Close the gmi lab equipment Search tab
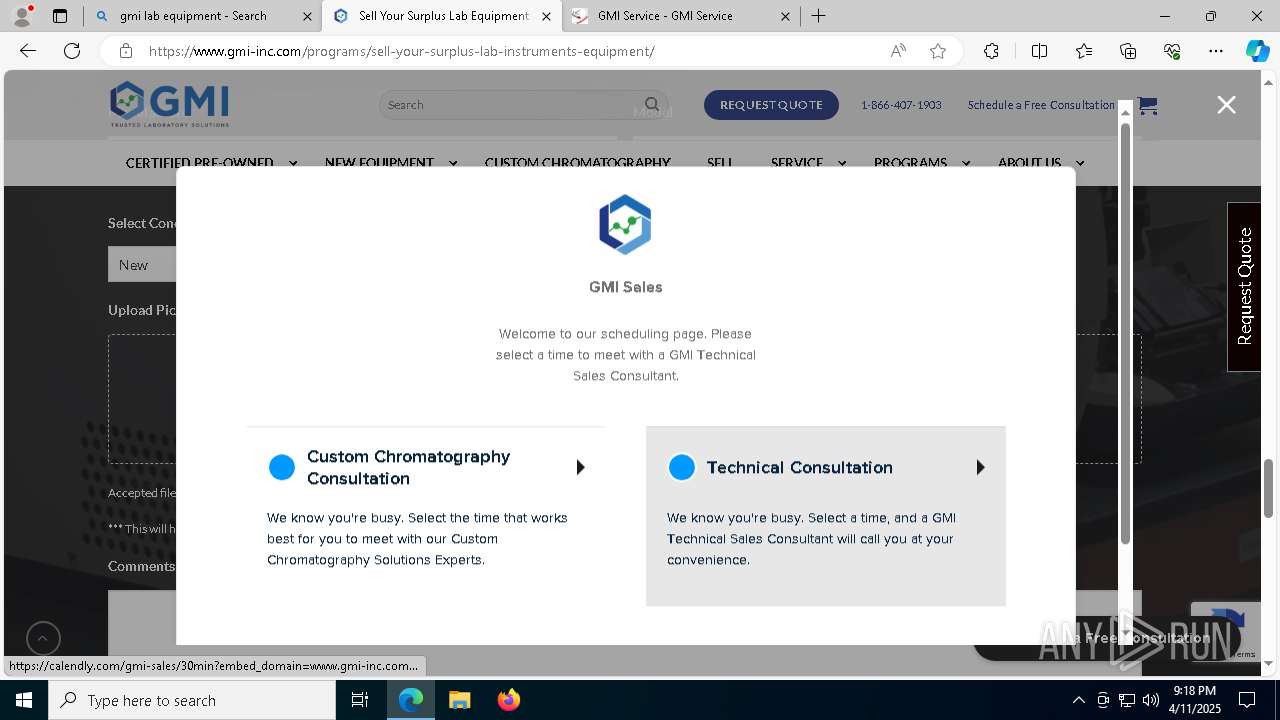 coord(306,16)
